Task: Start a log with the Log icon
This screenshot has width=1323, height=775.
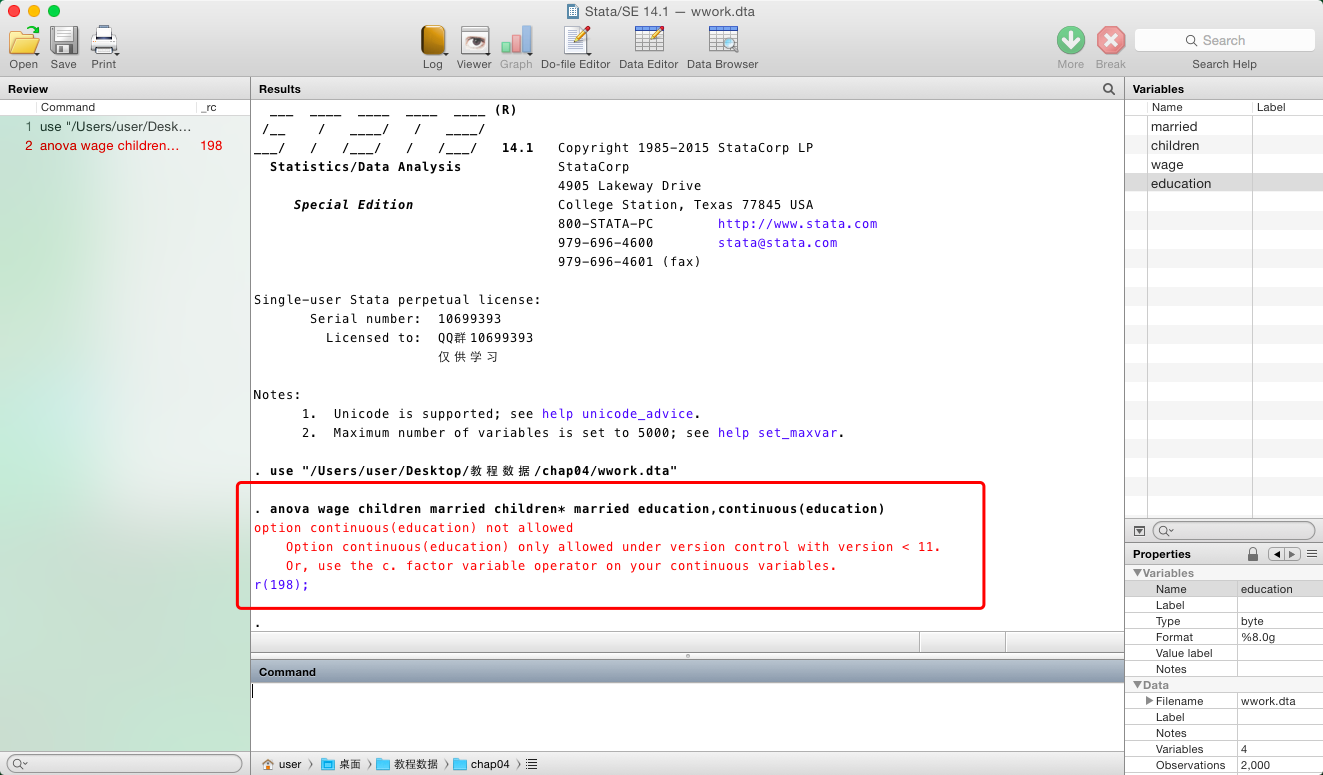Action: [x=433, y=41]
